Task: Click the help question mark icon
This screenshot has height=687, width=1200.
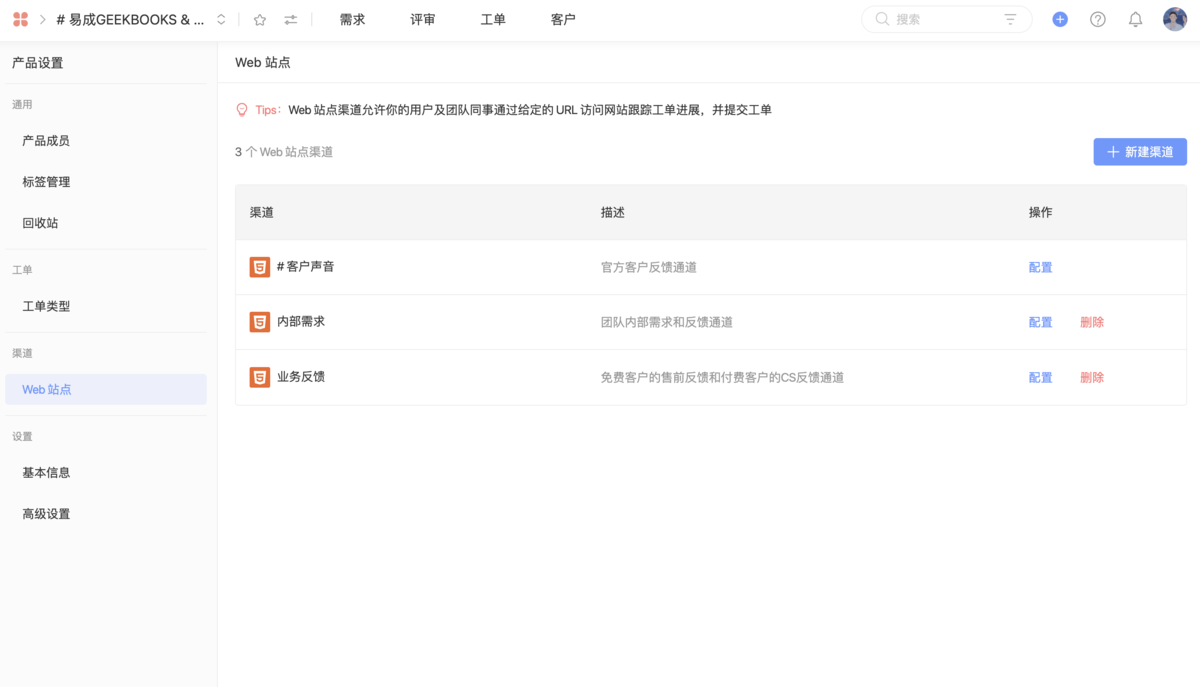Action: point(1097,18)
